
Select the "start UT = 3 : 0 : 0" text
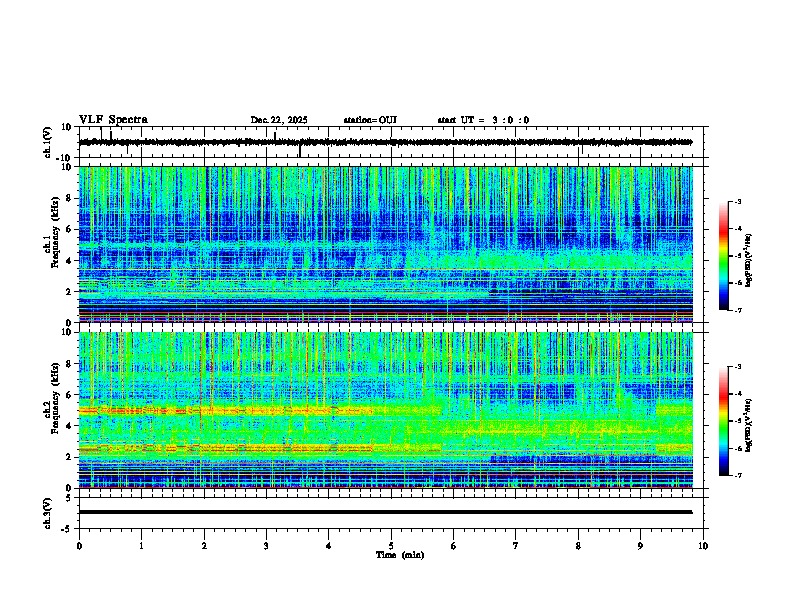pyautogui.click(x=483, y=120)
